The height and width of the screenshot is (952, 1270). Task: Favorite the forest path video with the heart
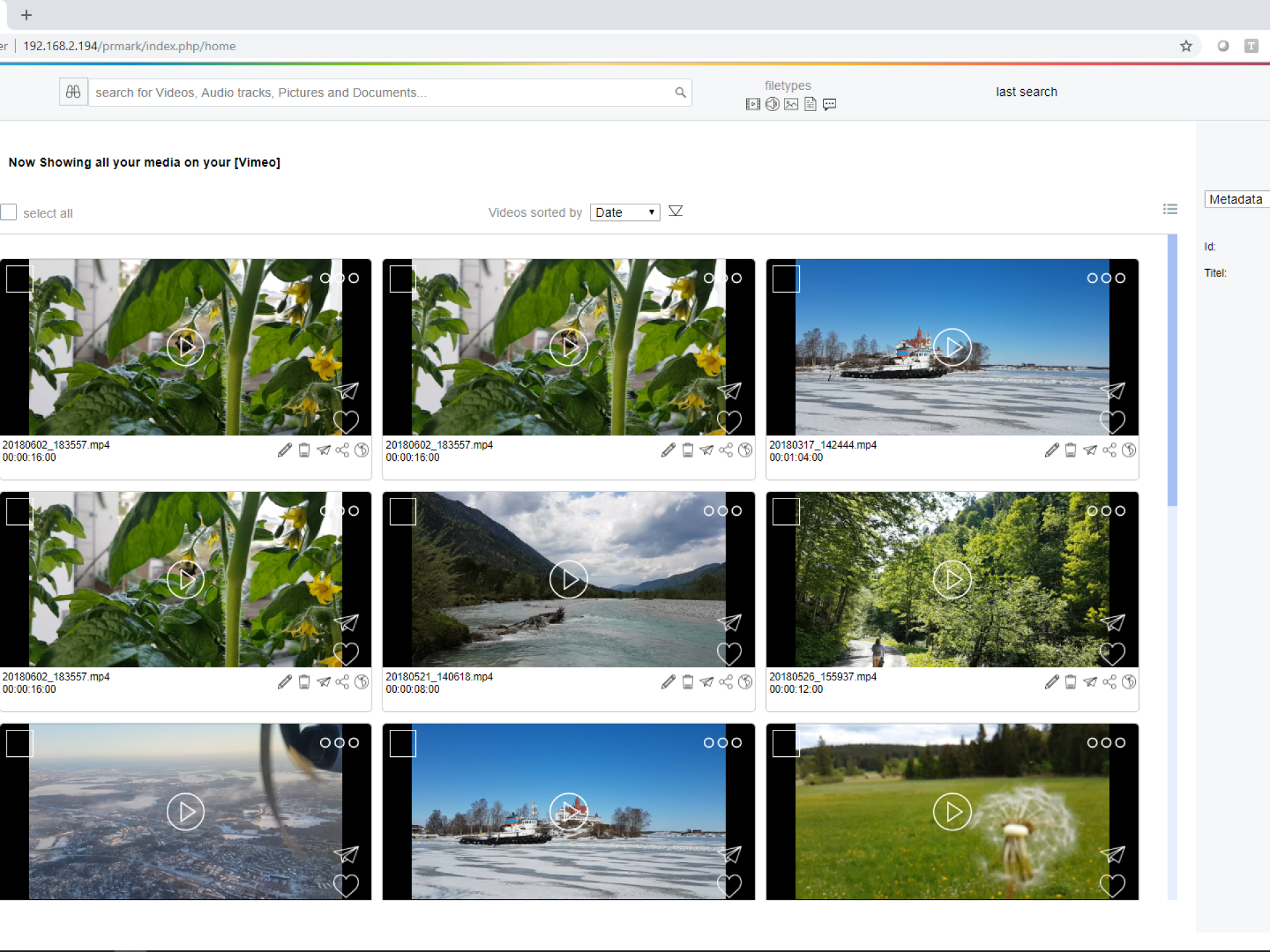pos(1112,654)
